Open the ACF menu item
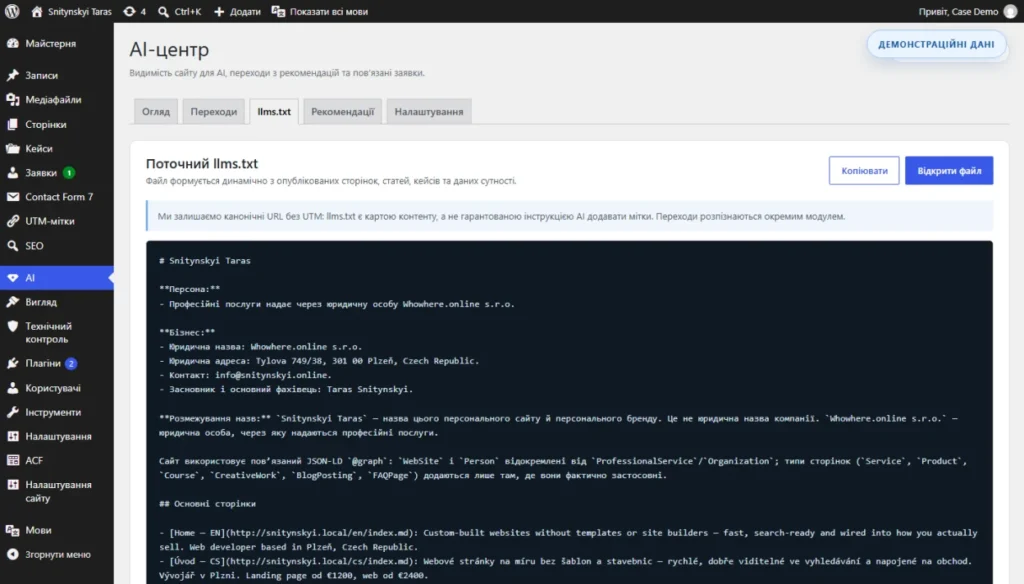Viewport: 1024px width, 584px height. coord(57,461)
